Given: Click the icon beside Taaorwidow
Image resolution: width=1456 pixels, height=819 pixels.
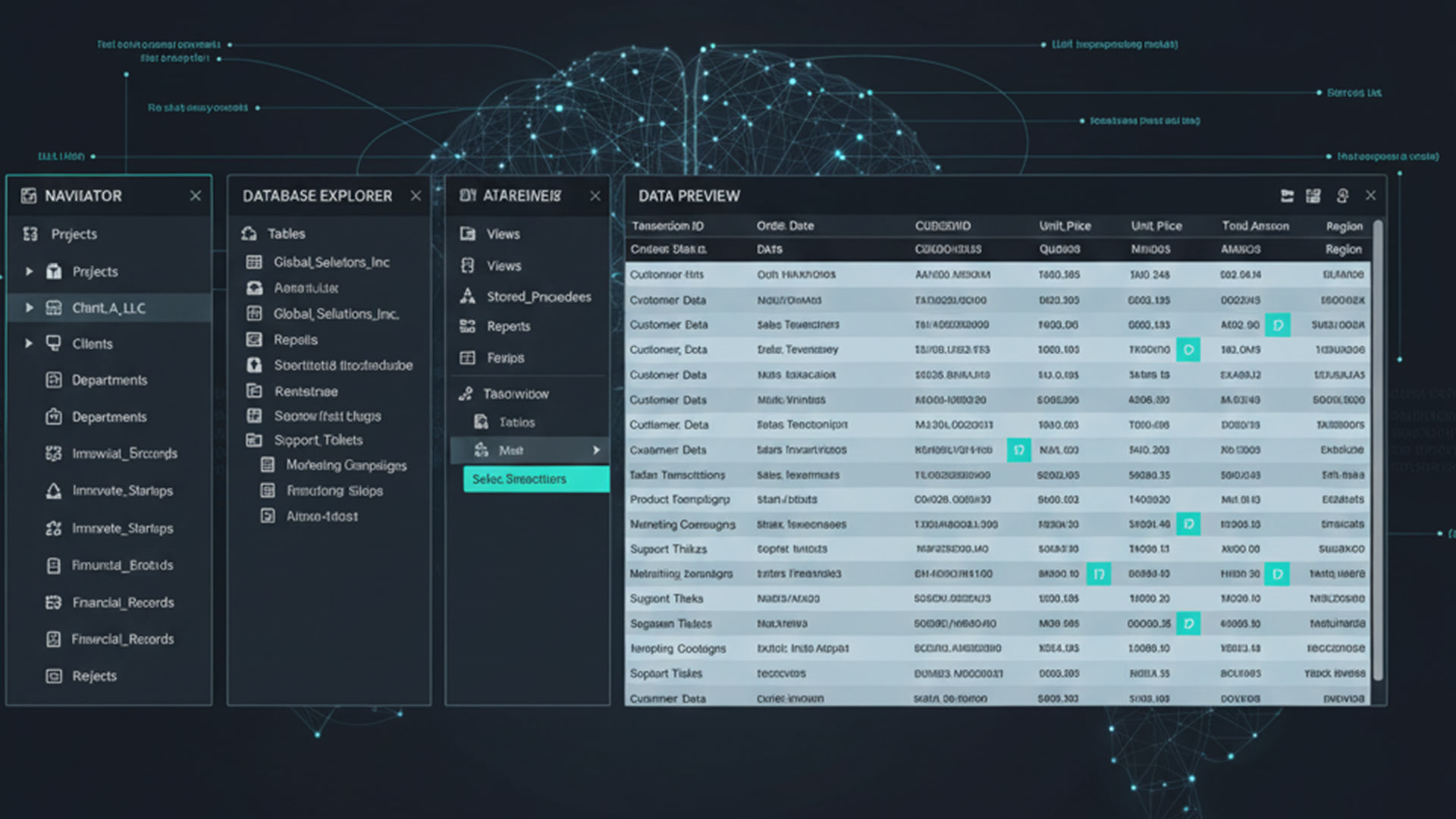Looking at the screenshot, I should coord(466,394).
